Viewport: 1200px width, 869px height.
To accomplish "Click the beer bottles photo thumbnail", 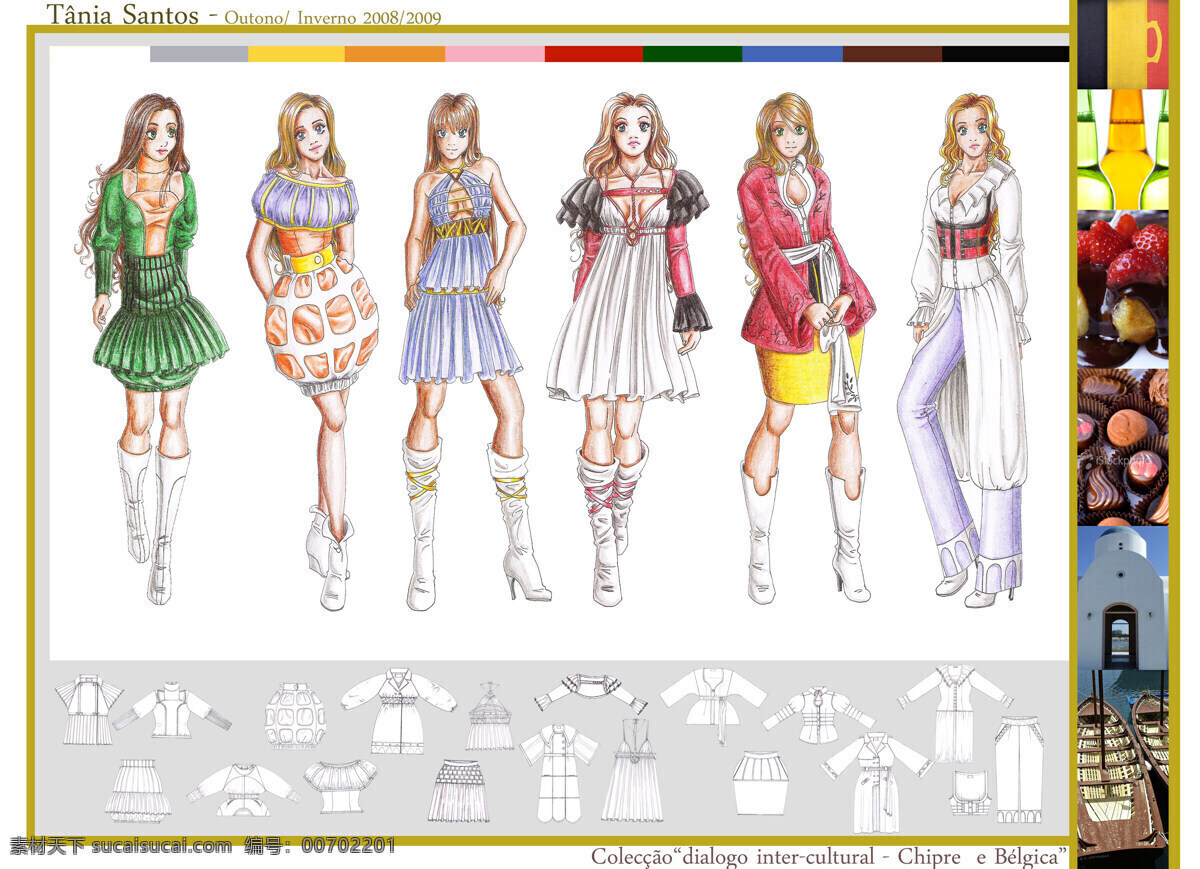I will point(1123,149).
